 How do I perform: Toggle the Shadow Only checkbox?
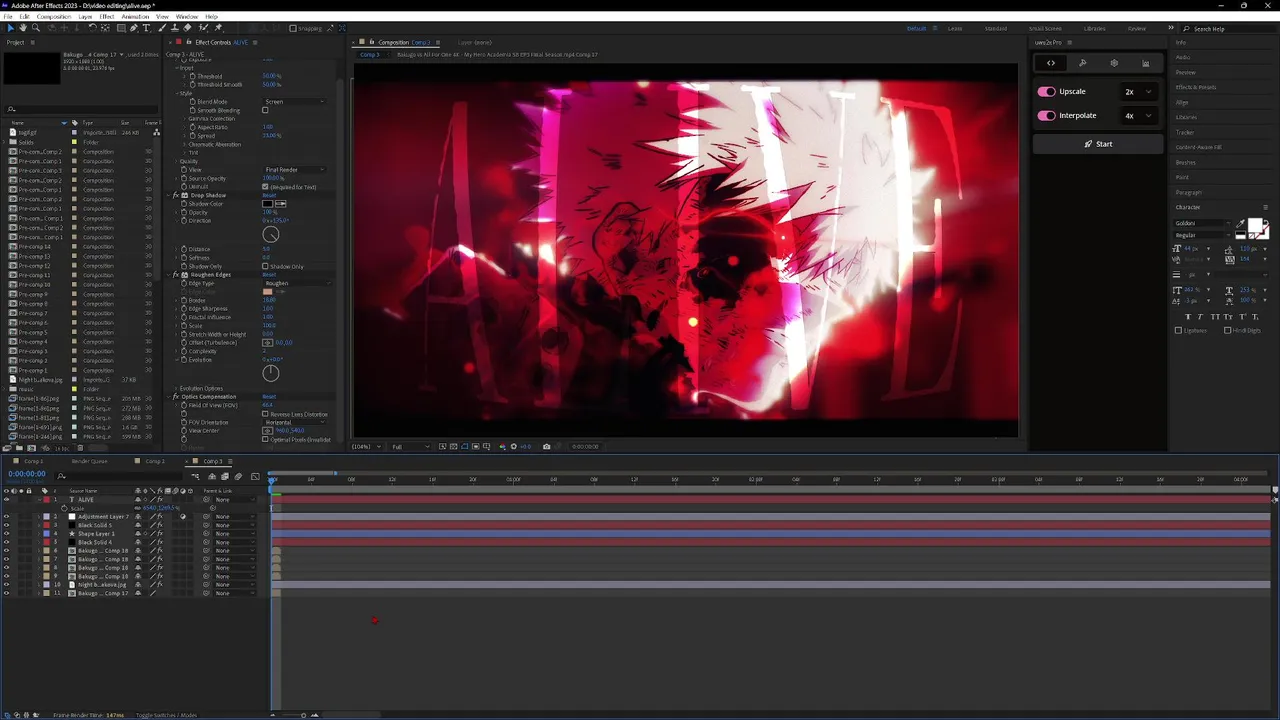pos(265,266)
